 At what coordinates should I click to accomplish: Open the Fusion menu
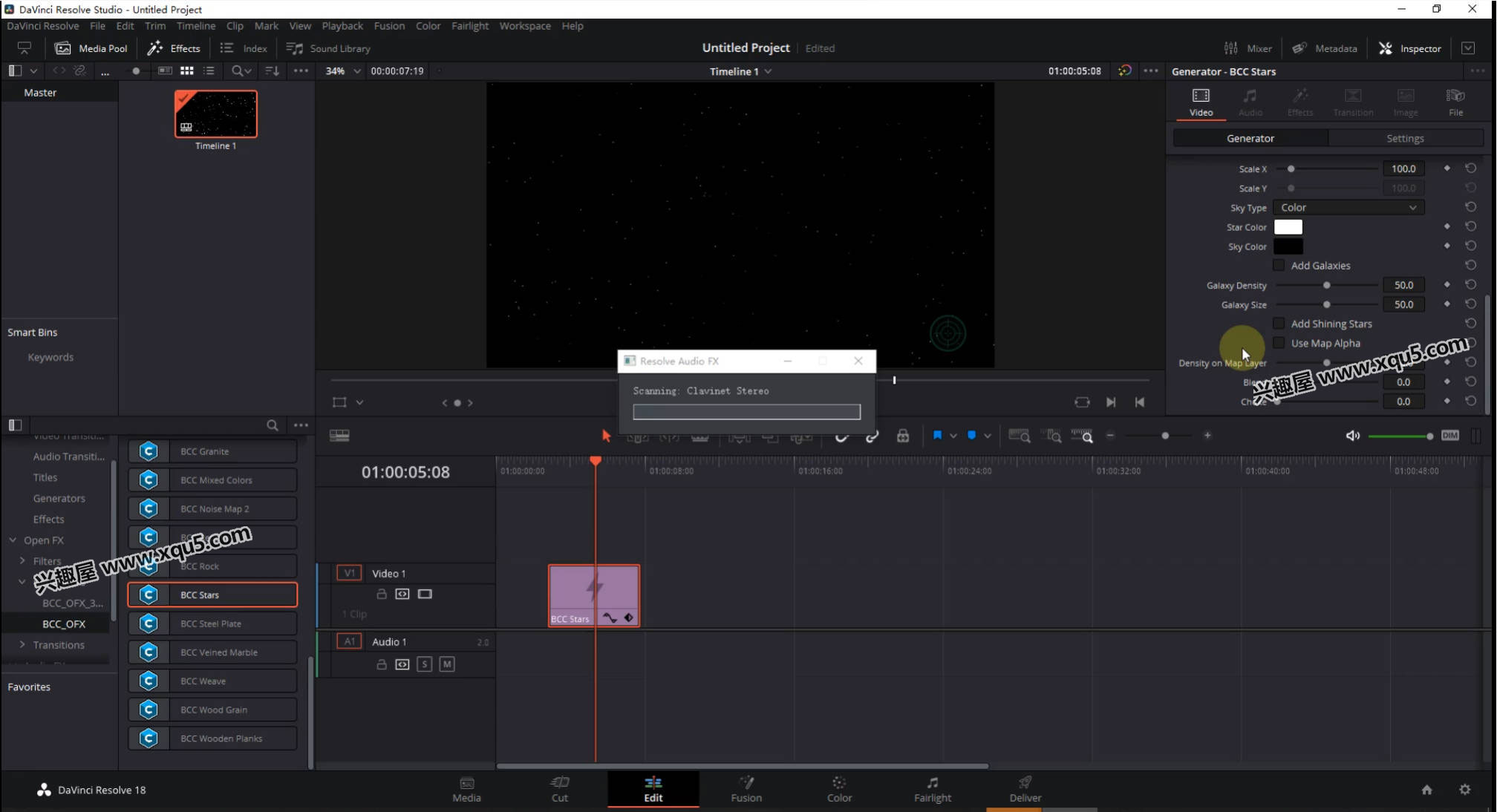click(x=389, y=26)
